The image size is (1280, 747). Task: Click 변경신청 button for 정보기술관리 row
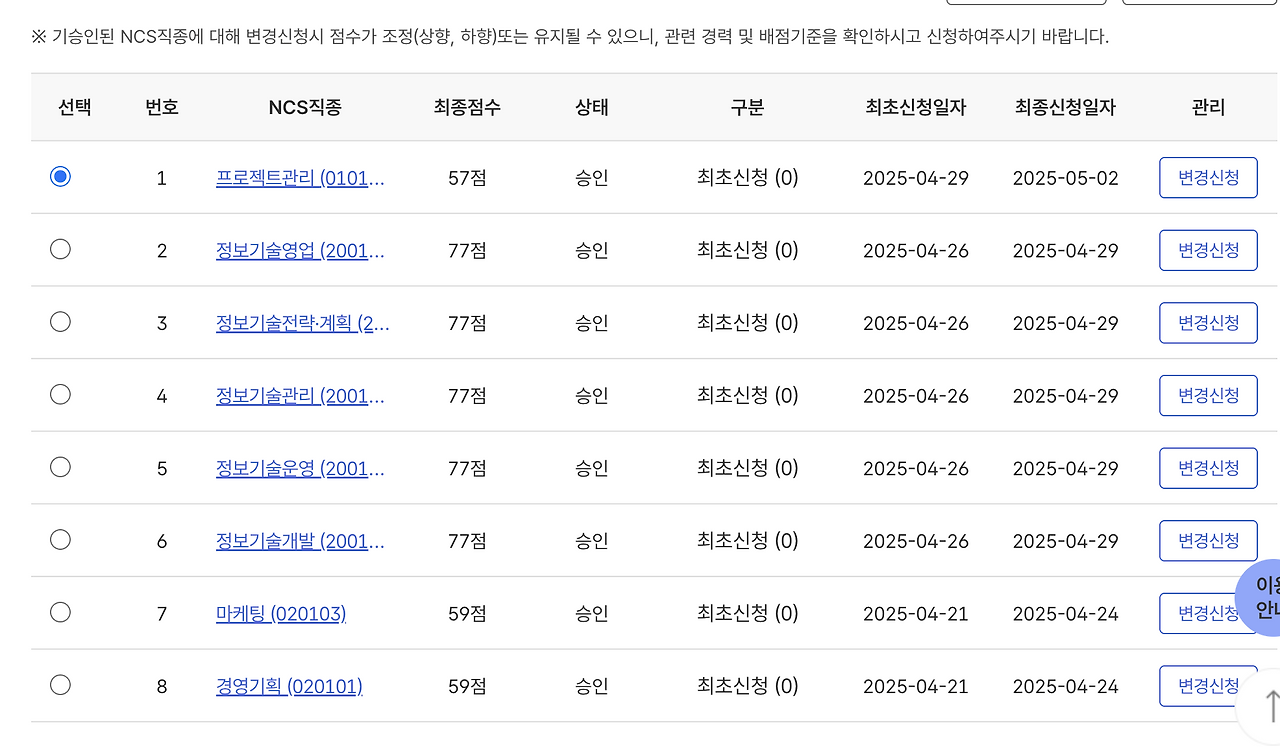pos(1208,395)
